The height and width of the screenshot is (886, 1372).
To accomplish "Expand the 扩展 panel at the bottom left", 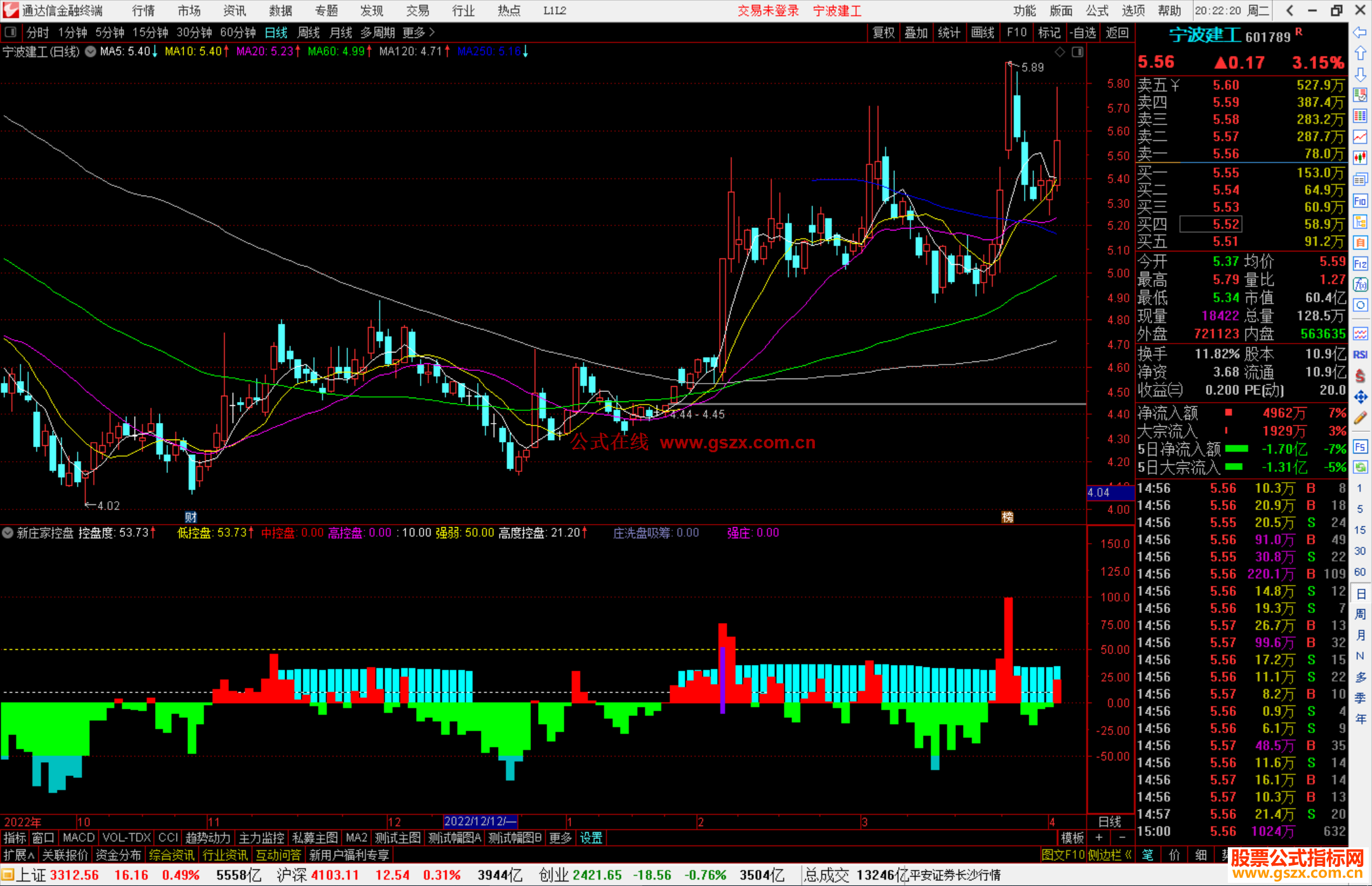I will [x=19, y=855].
